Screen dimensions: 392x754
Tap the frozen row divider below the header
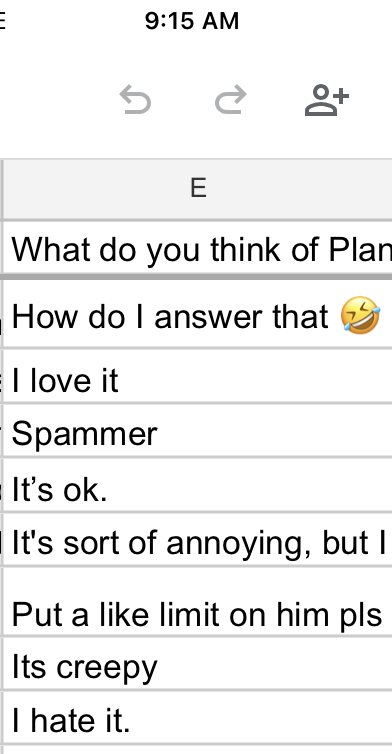[196, 277]
